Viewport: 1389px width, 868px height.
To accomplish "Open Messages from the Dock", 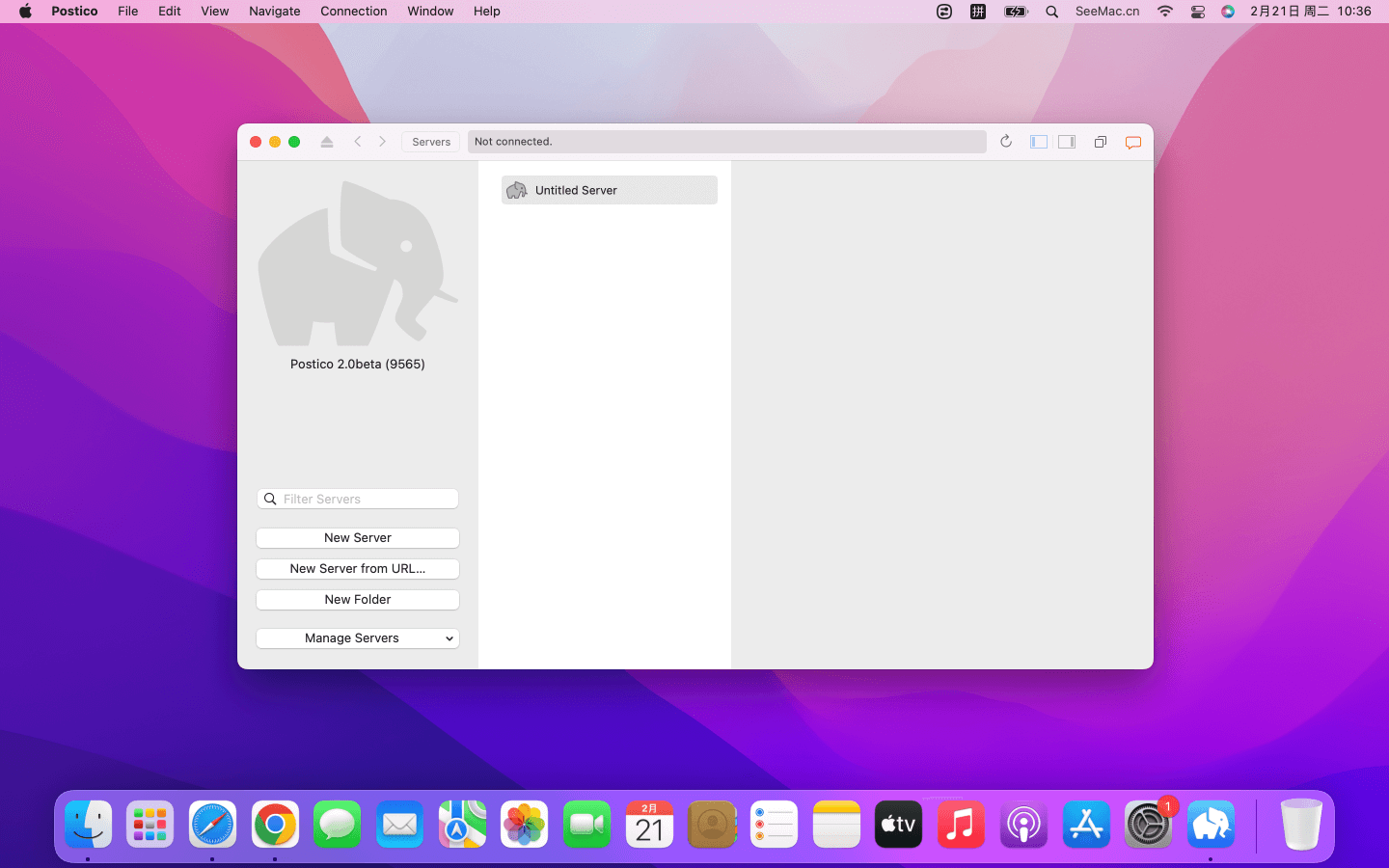I will click(337, 825).
